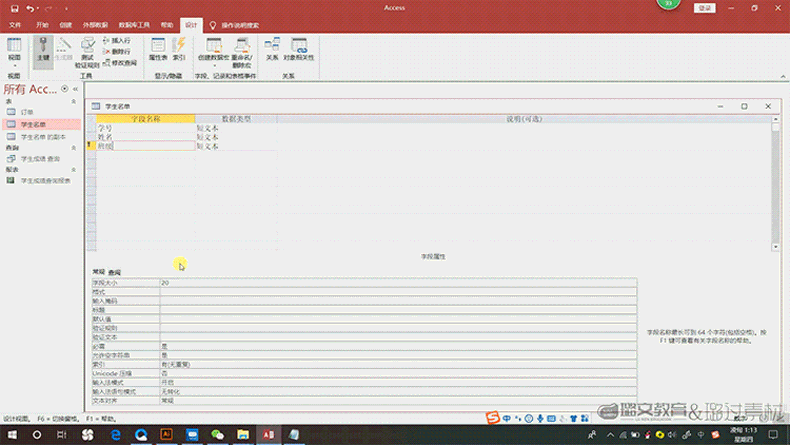Click the Unicode compression property value

click(x=398, y=373)
